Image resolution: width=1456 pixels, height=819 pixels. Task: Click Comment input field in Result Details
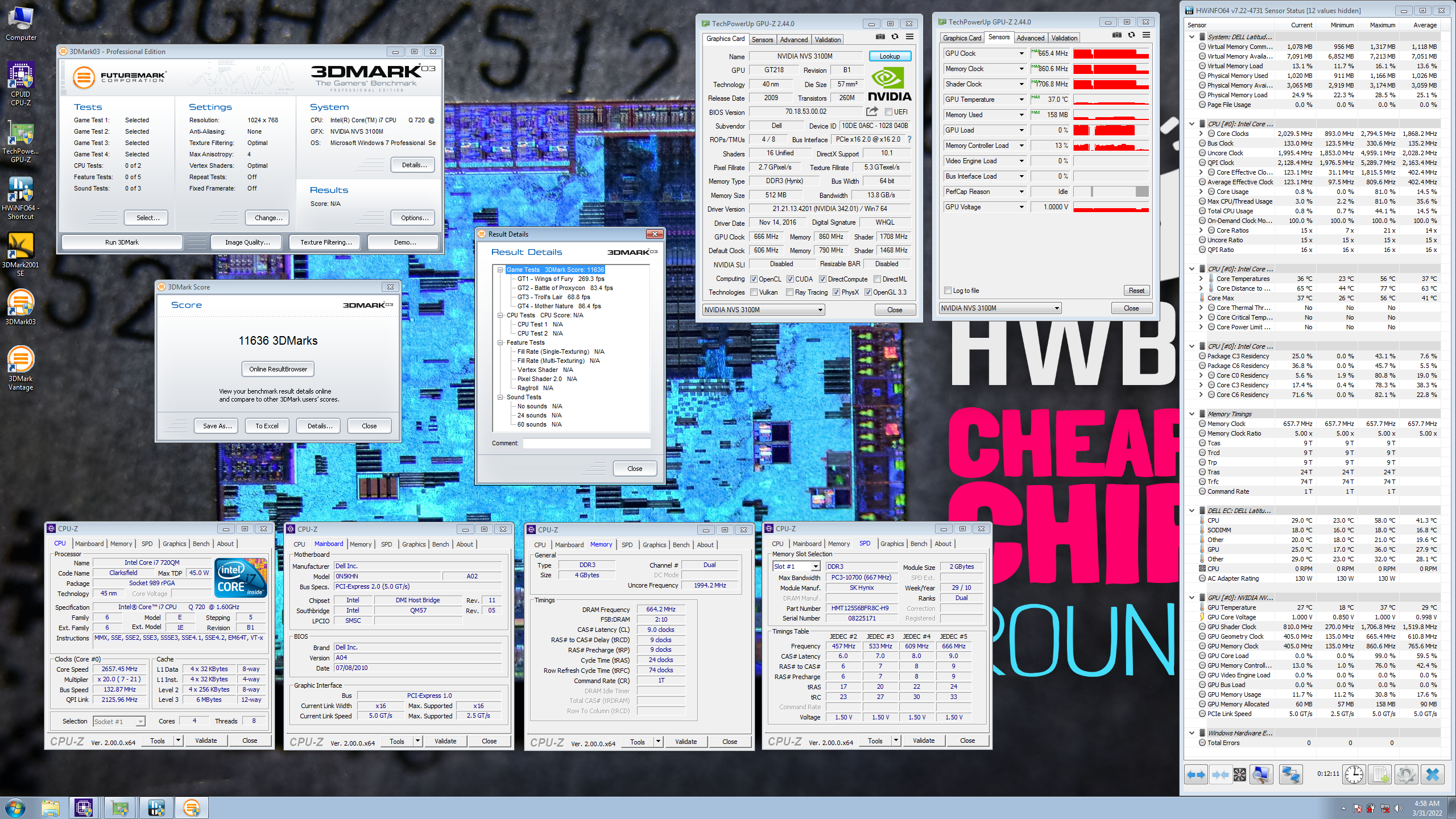(586, 443)
